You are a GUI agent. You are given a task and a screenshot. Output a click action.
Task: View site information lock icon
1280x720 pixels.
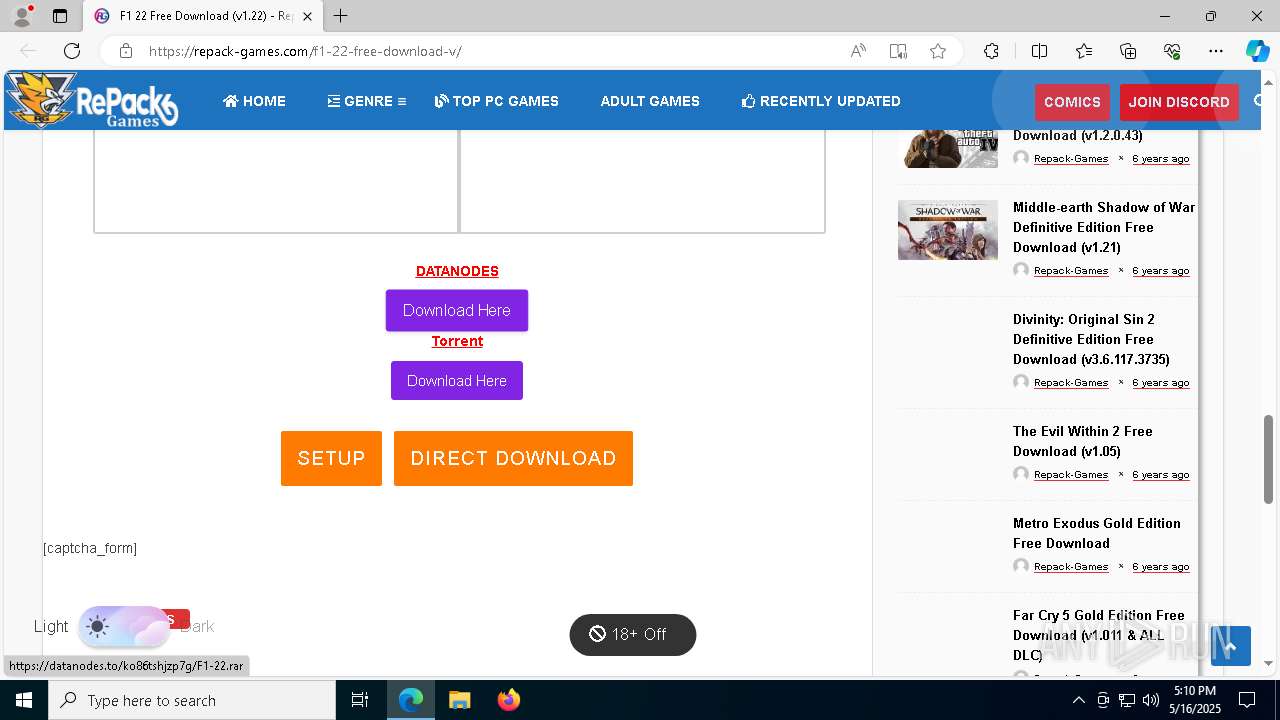coord(125,51)
